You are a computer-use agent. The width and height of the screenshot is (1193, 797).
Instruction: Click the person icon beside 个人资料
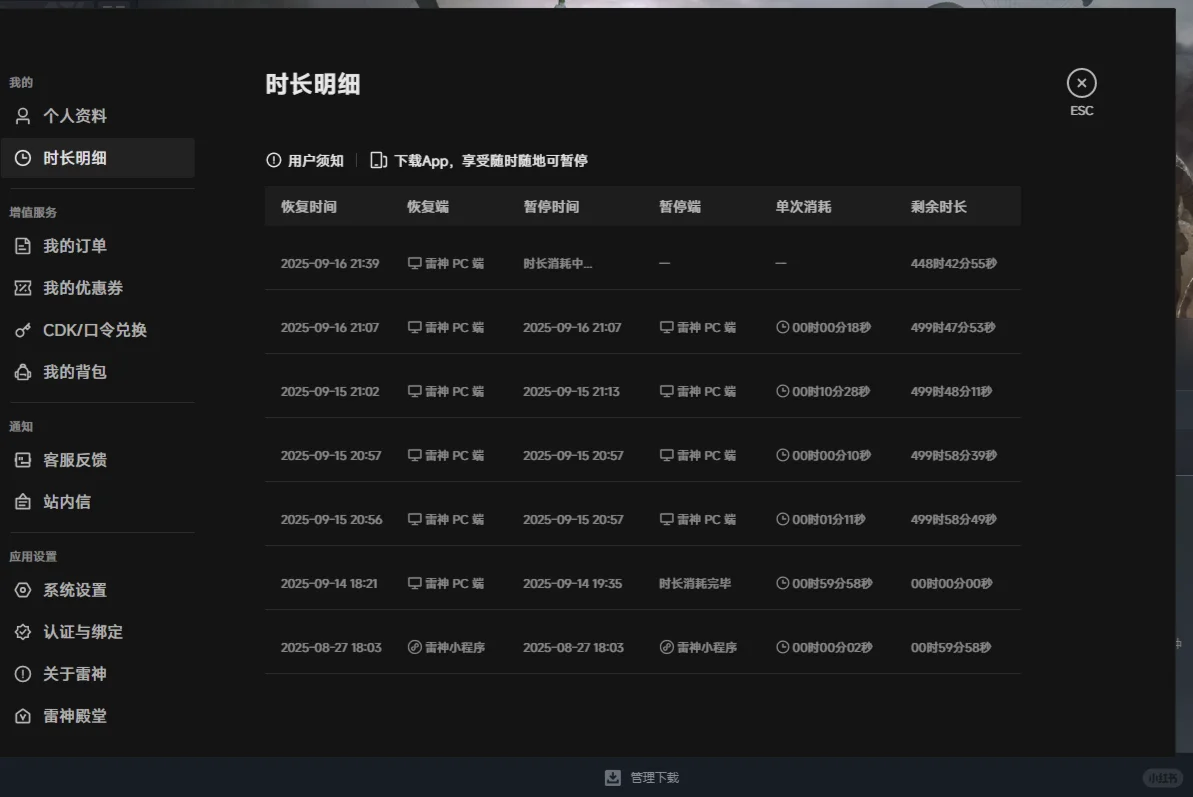click(23, 116)
